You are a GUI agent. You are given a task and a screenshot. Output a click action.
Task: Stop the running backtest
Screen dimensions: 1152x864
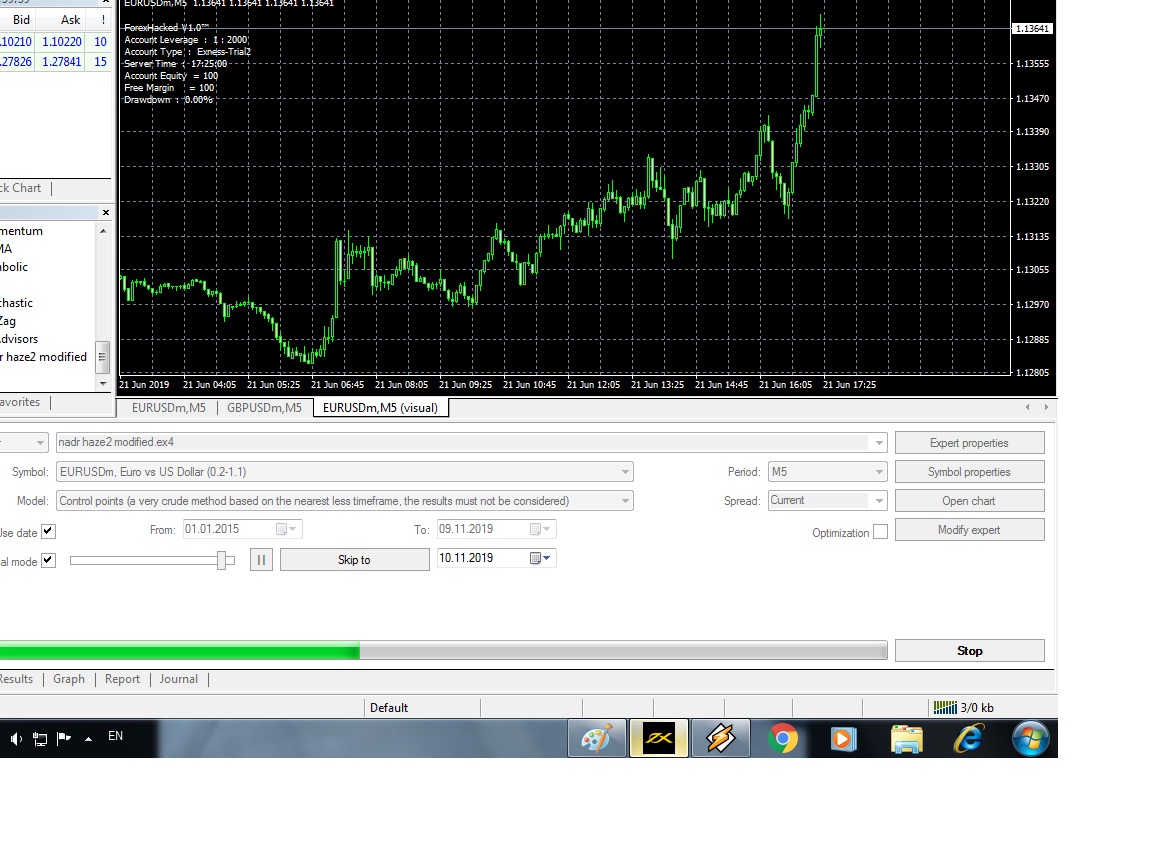[x=969, y=651]
